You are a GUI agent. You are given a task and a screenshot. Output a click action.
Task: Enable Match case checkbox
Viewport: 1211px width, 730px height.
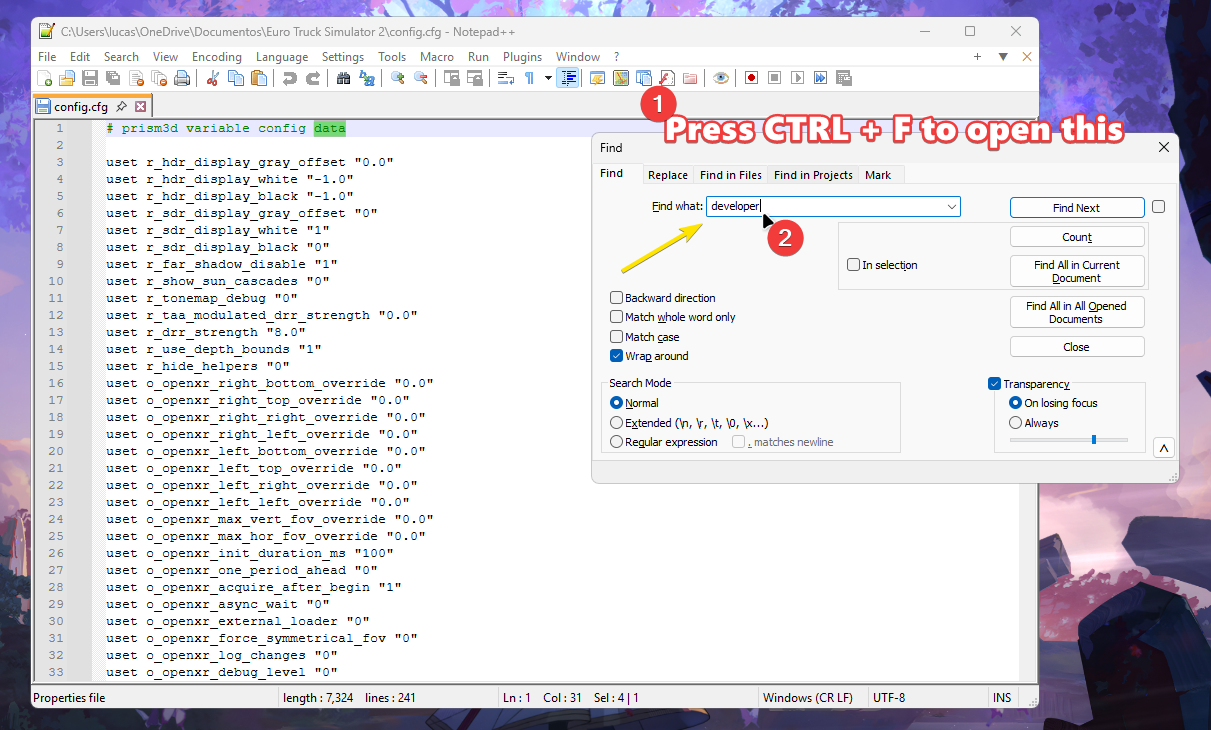[x=617, y=337]
